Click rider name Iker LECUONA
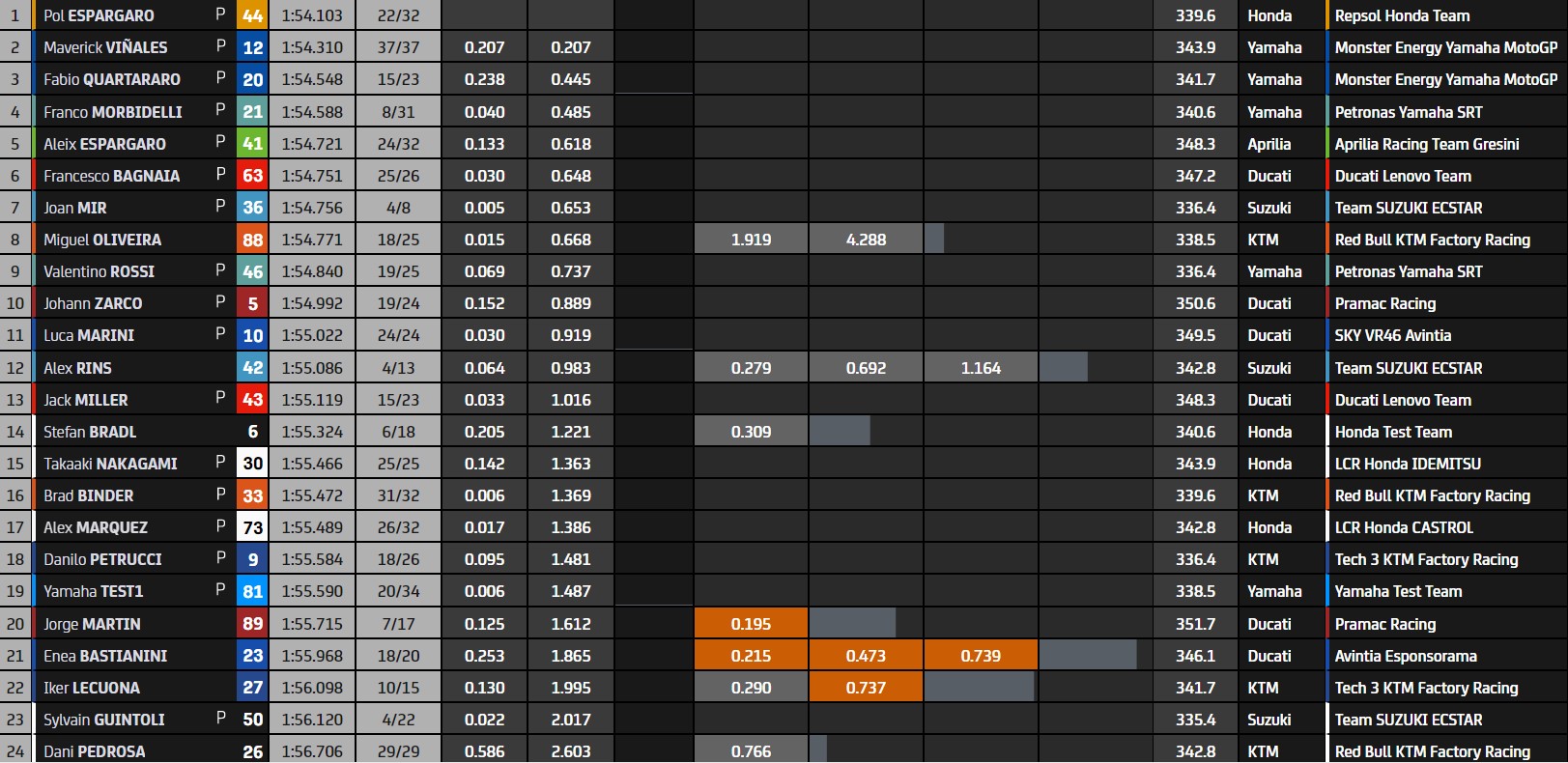This screenshot has height=763, width=1568. pyautogui.click(x=92, y=688)
